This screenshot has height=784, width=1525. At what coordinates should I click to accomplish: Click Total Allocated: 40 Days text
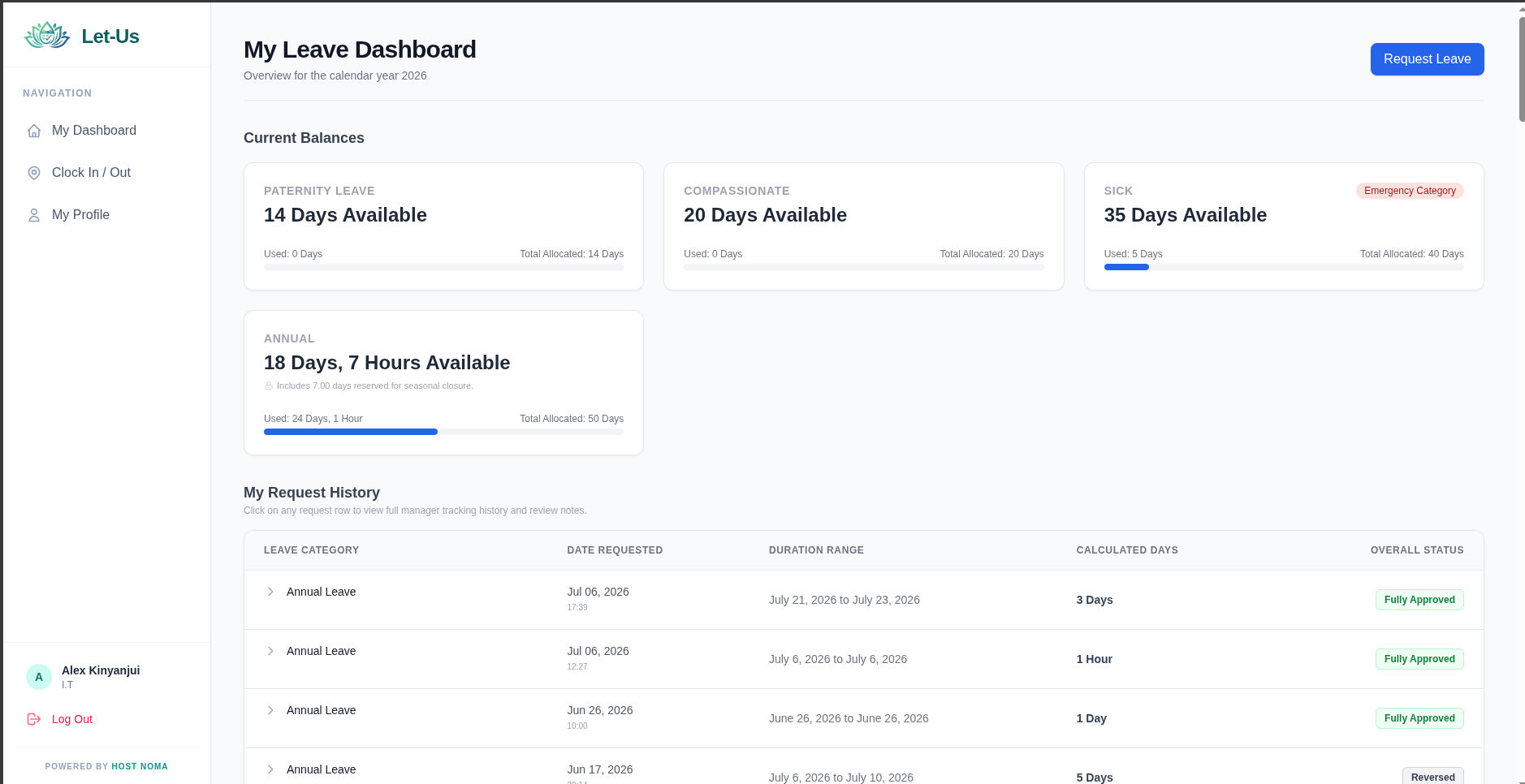pos(1411,254)
